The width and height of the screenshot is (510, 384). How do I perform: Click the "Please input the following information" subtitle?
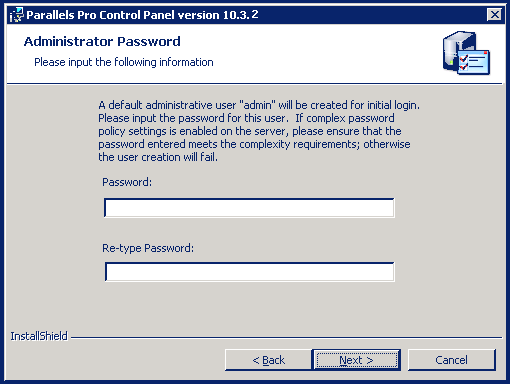[x=124, y=62]
